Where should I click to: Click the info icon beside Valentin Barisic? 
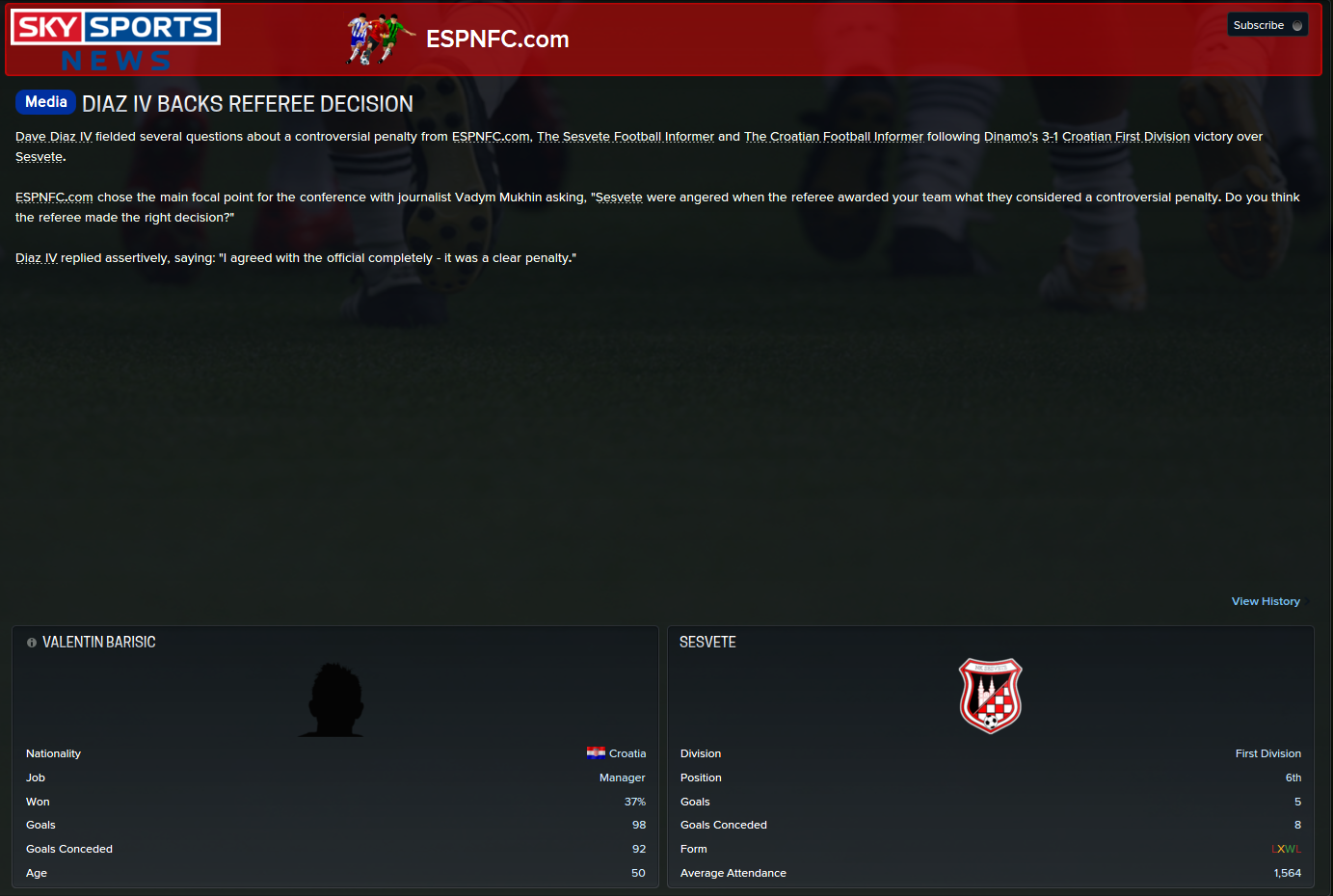pyautogui.click(x=32, y=643)
